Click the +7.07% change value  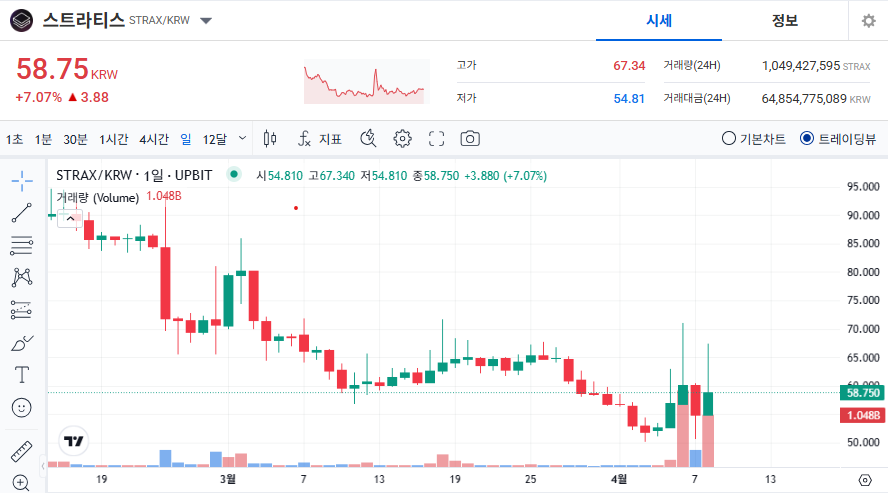click(39, 97)
